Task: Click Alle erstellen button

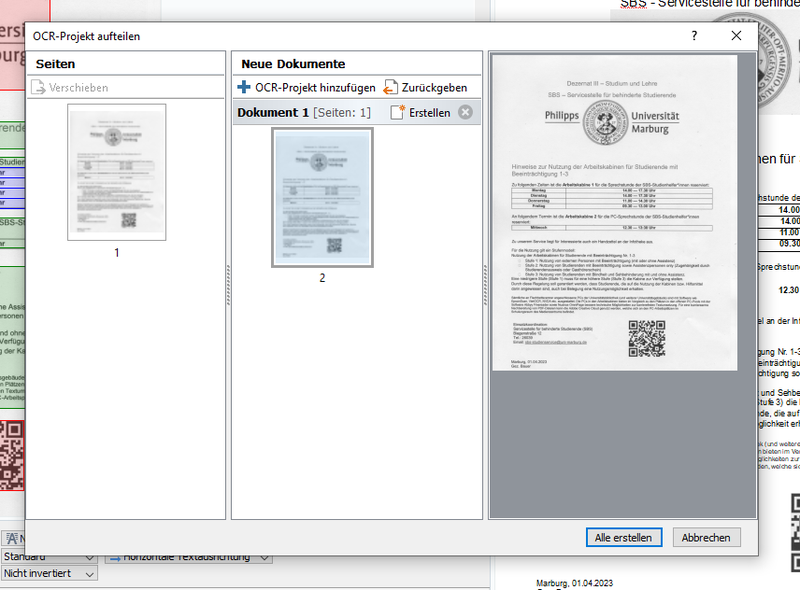Action: [624, 537]
